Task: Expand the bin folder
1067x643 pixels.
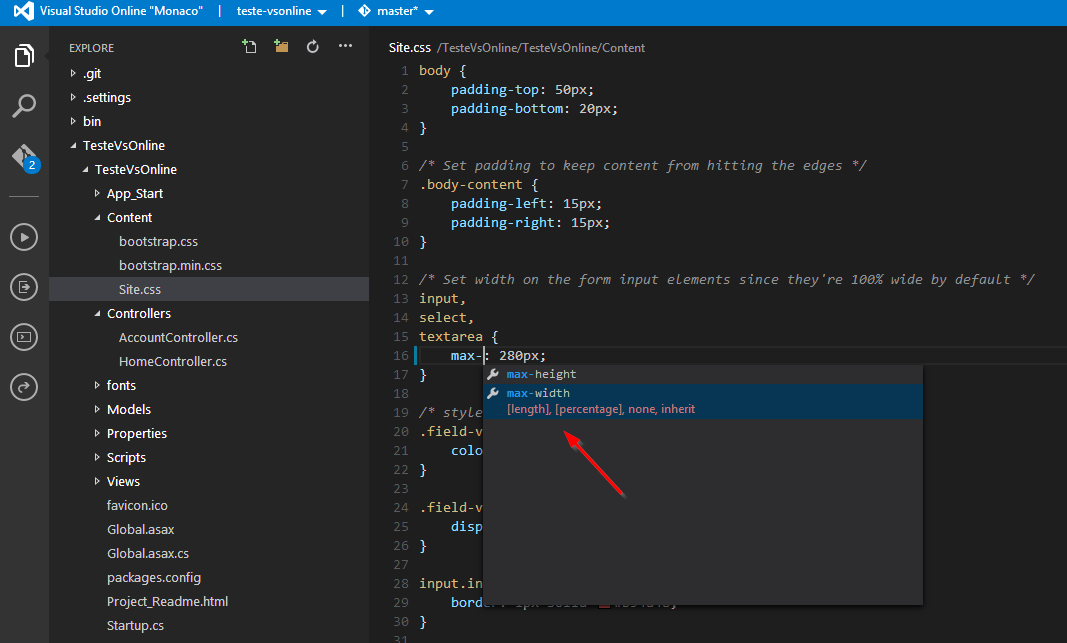Action: coord(73,121)
